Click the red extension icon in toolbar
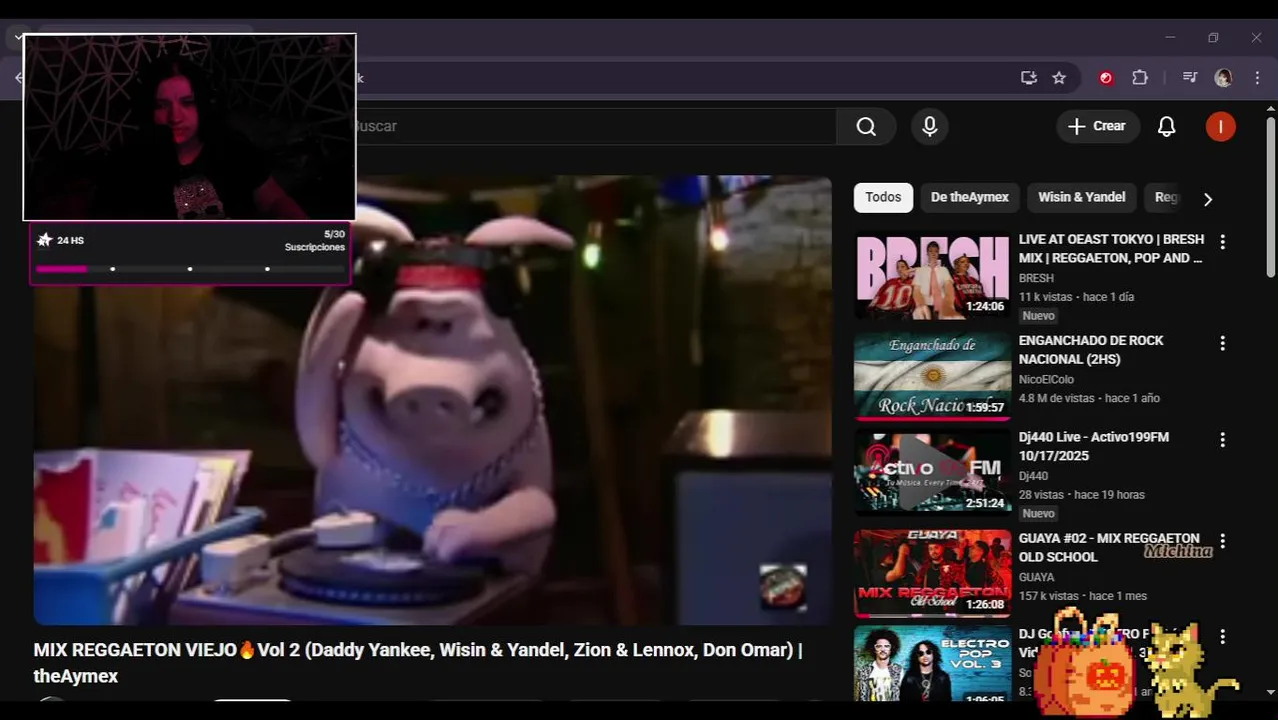Screen dimensions: 1278x720 point(1106,77)
